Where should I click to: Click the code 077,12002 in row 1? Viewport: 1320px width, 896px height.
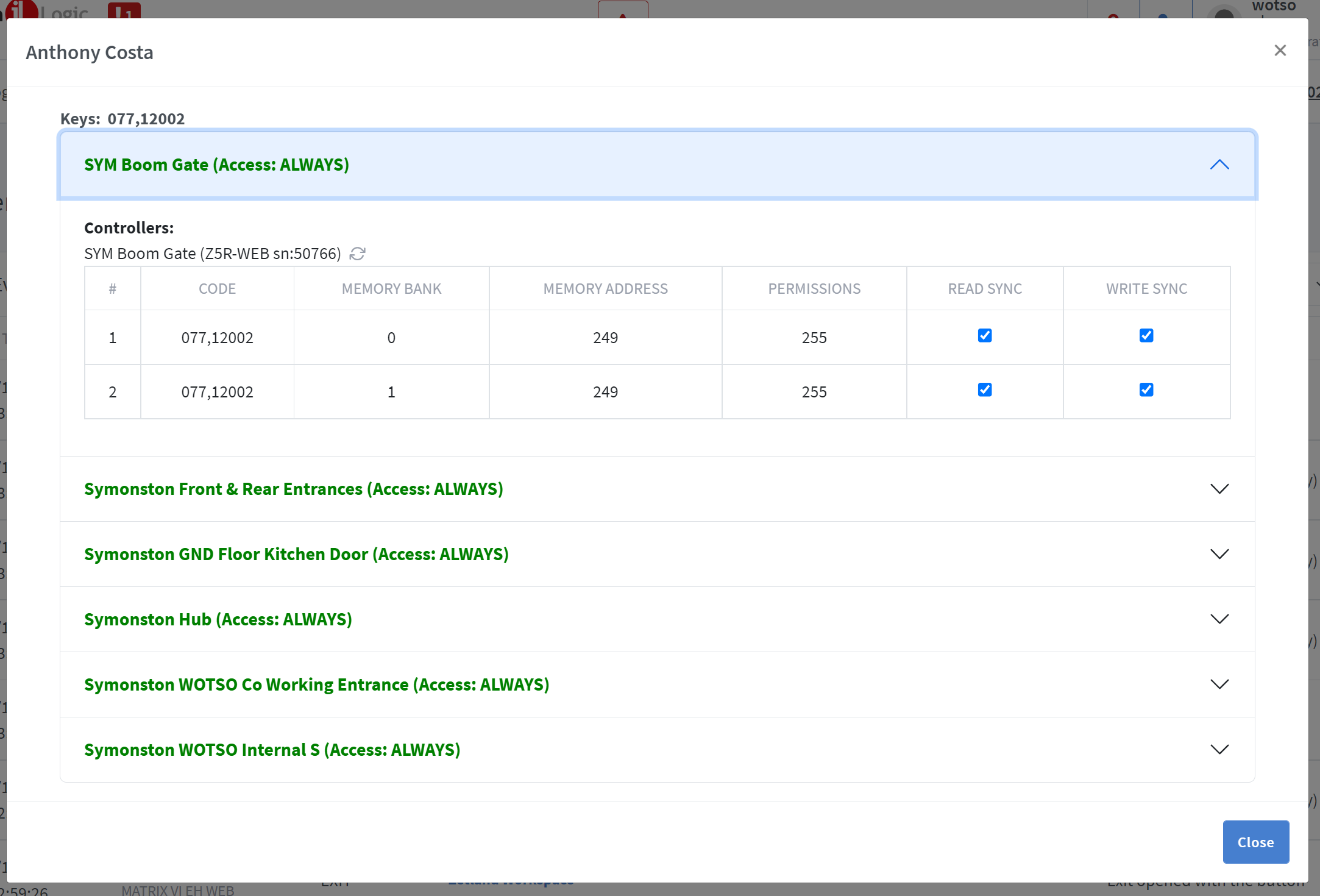click(217, 338)
